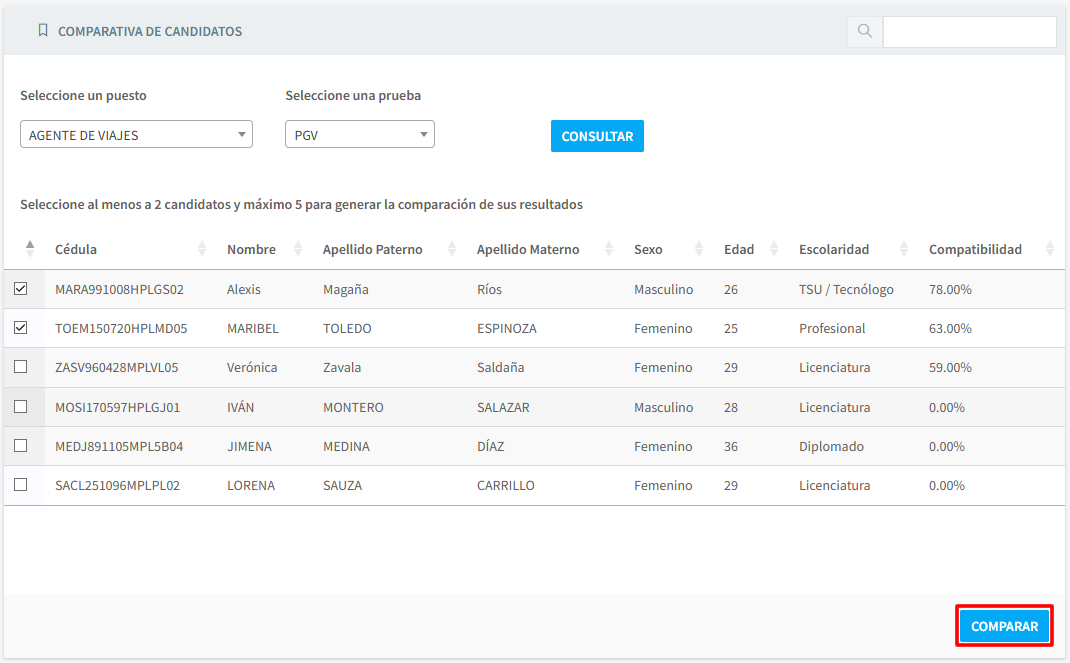Image resolution: width=1070 pixels, height=663 pixels.
Task: Check the box for IVÁN MONTERO
Action: coord(20,407)
